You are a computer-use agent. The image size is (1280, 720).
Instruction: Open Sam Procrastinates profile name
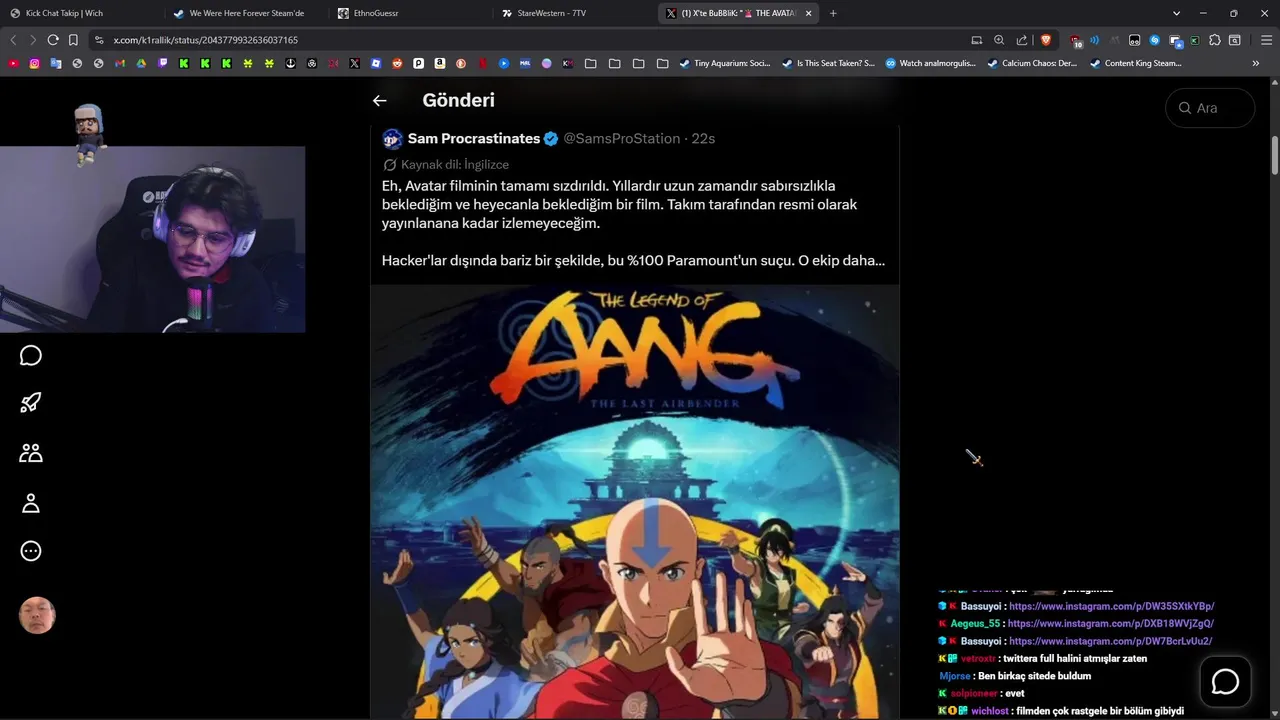[474, 138]
